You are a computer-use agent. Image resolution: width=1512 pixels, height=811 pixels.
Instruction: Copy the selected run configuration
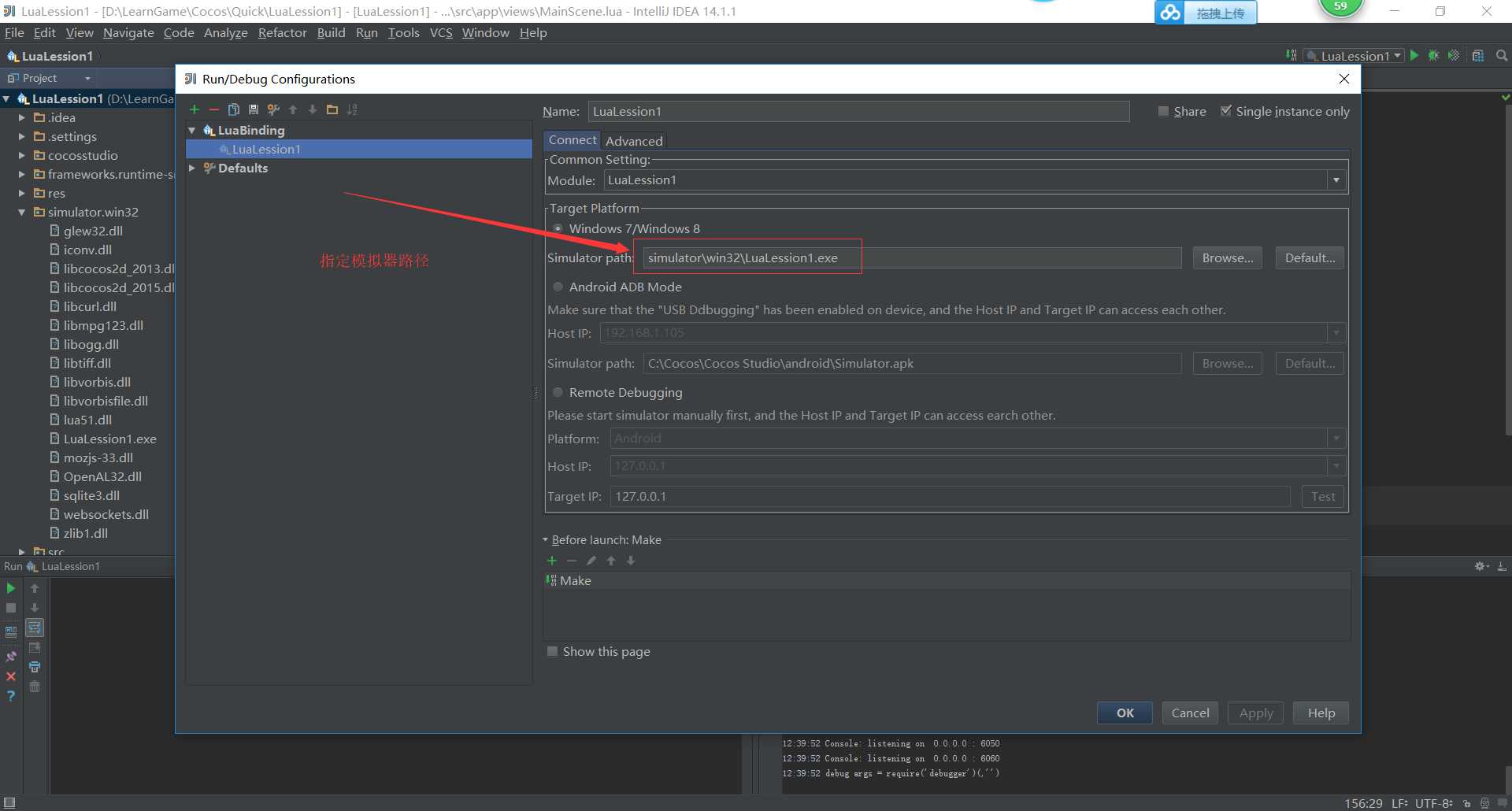pyautogui.click(x=234, y=109)
